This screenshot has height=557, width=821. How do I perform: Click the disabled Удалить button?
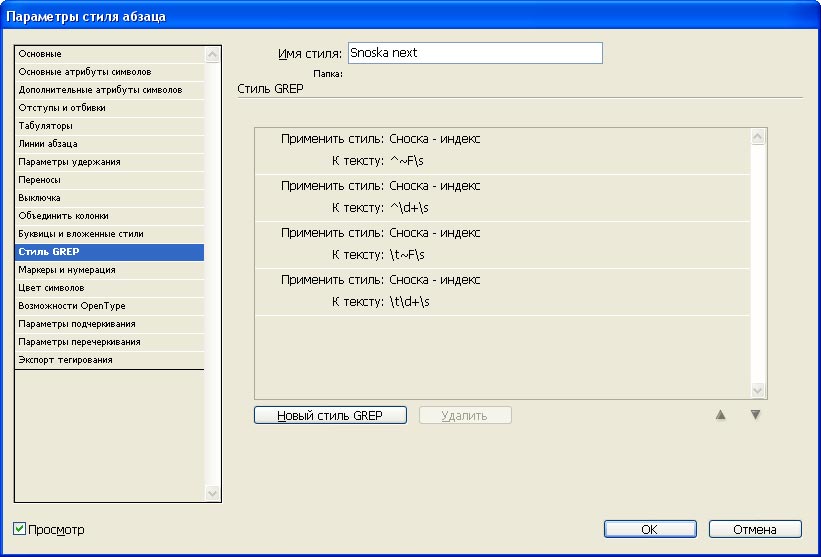coord(465,416)
